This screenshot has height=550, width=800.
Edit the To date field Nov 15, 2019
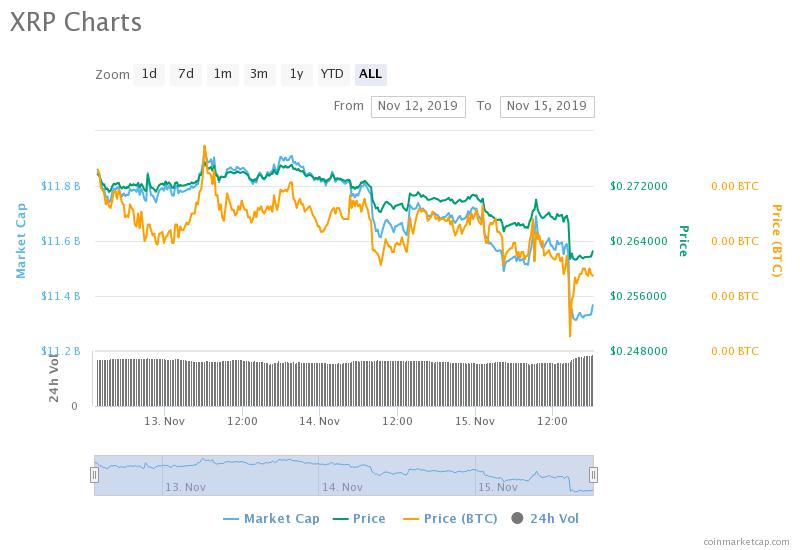click(547, 107)
